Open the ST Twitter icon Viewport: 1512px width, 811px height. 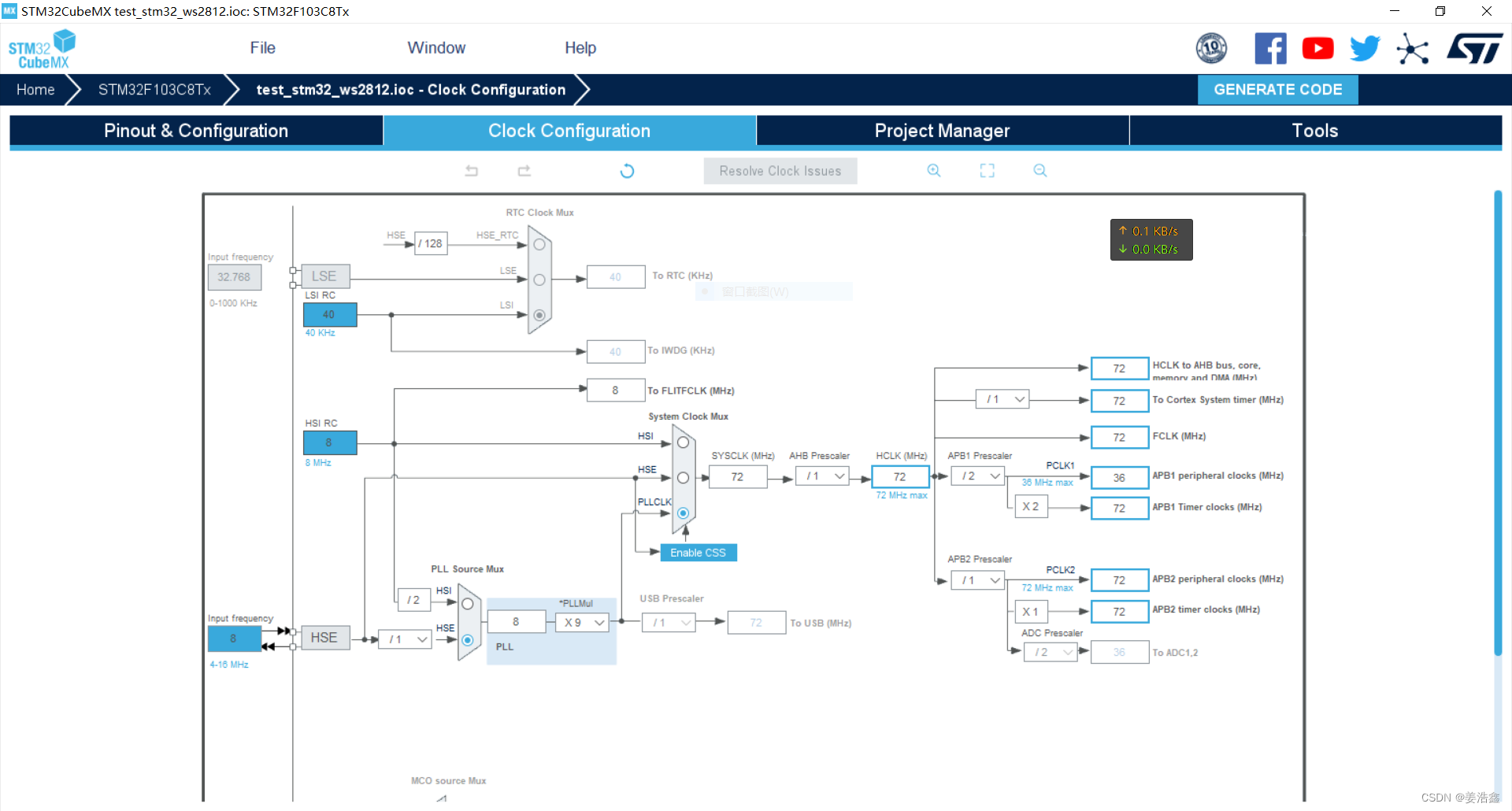pyautogui.click(x=1365, y=49)
